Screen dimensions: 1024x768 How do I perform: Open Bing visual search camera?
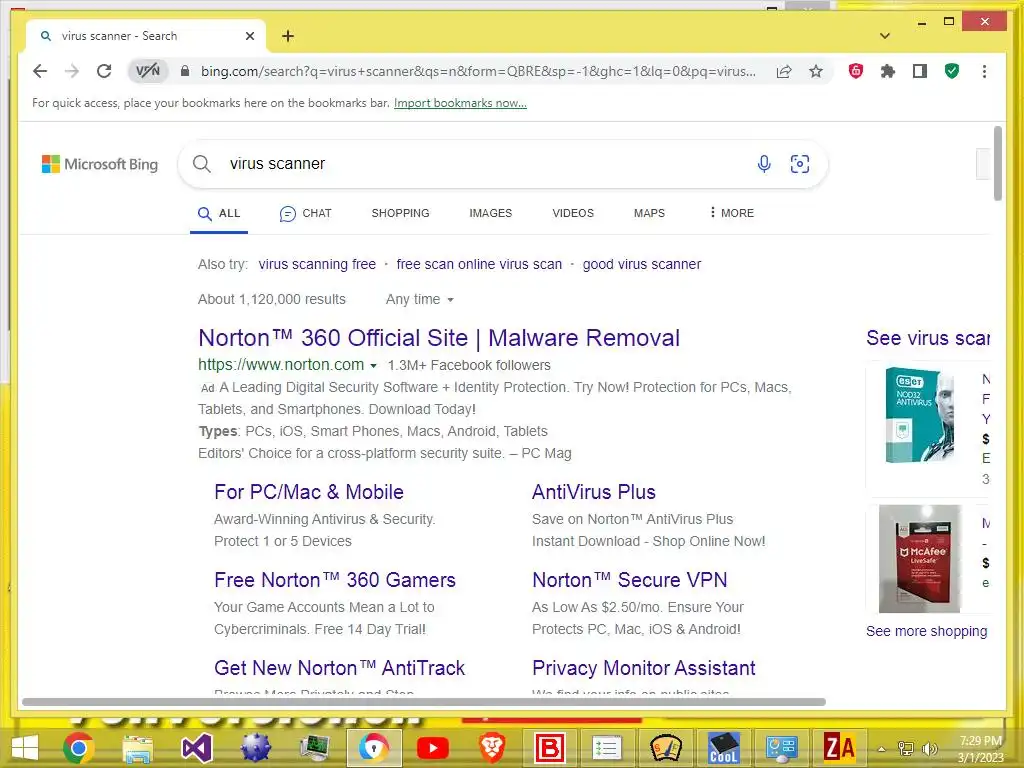800,164
